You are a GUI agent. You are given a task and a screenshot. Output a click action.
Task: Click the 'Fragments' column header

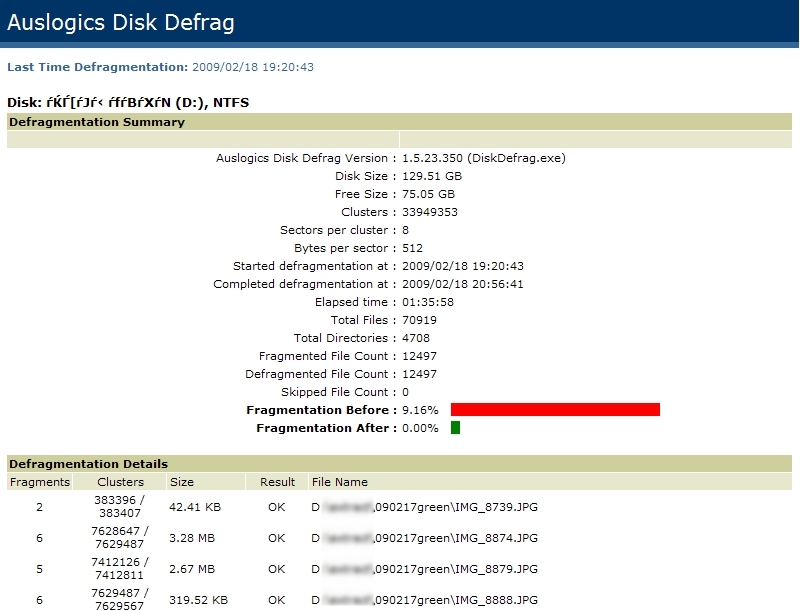pyautogui.click(x=40, y=482)
